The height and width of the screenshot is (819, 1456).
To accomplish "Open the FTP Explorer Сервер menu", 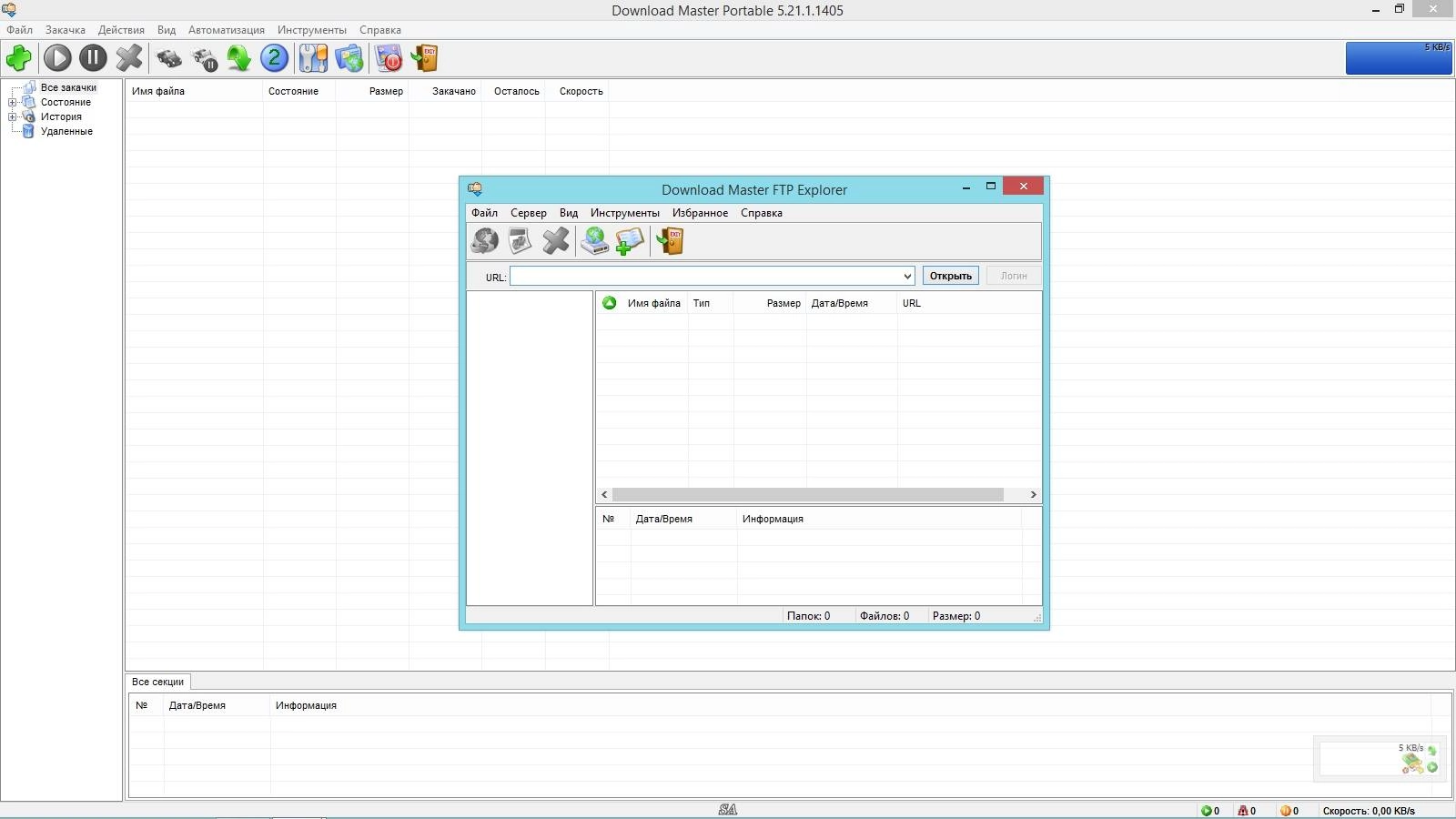I will pos(529,213).
